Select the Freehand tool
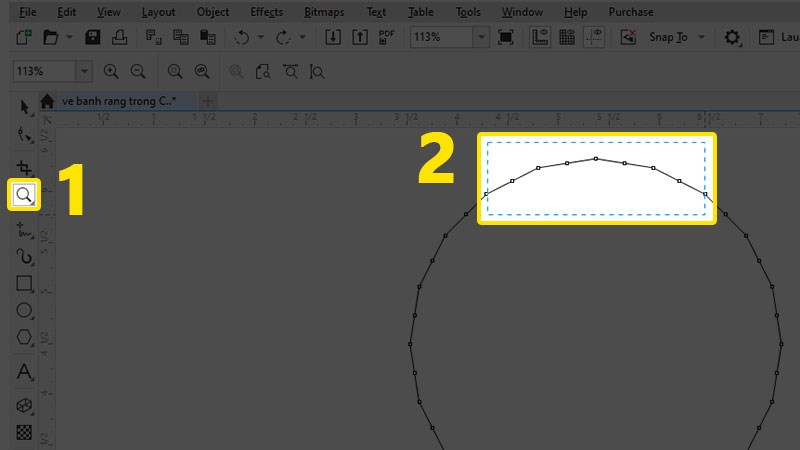800x450 pixels. 24,230
